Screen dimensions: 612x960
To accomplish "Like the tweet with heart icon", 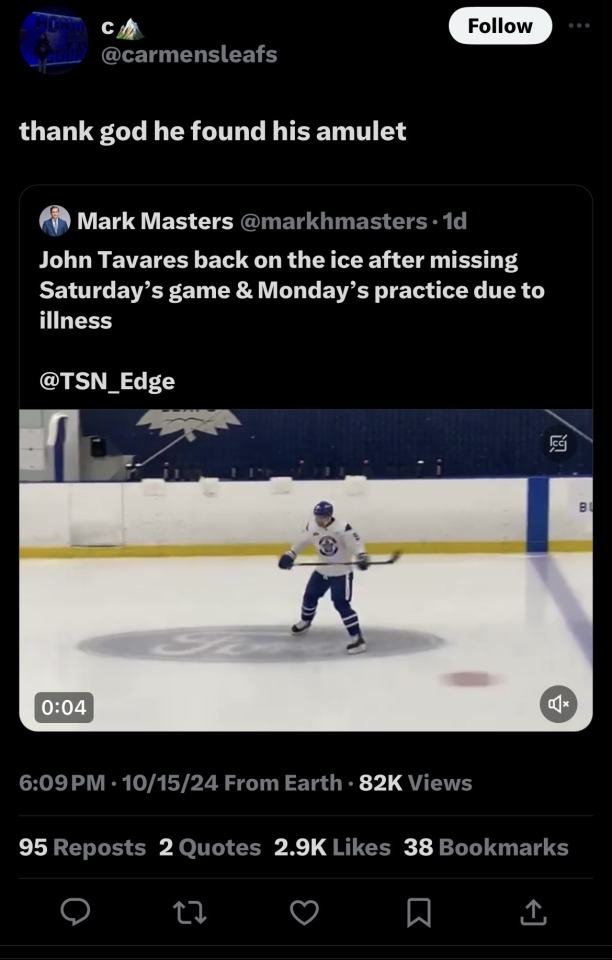I will click(305, 912).
